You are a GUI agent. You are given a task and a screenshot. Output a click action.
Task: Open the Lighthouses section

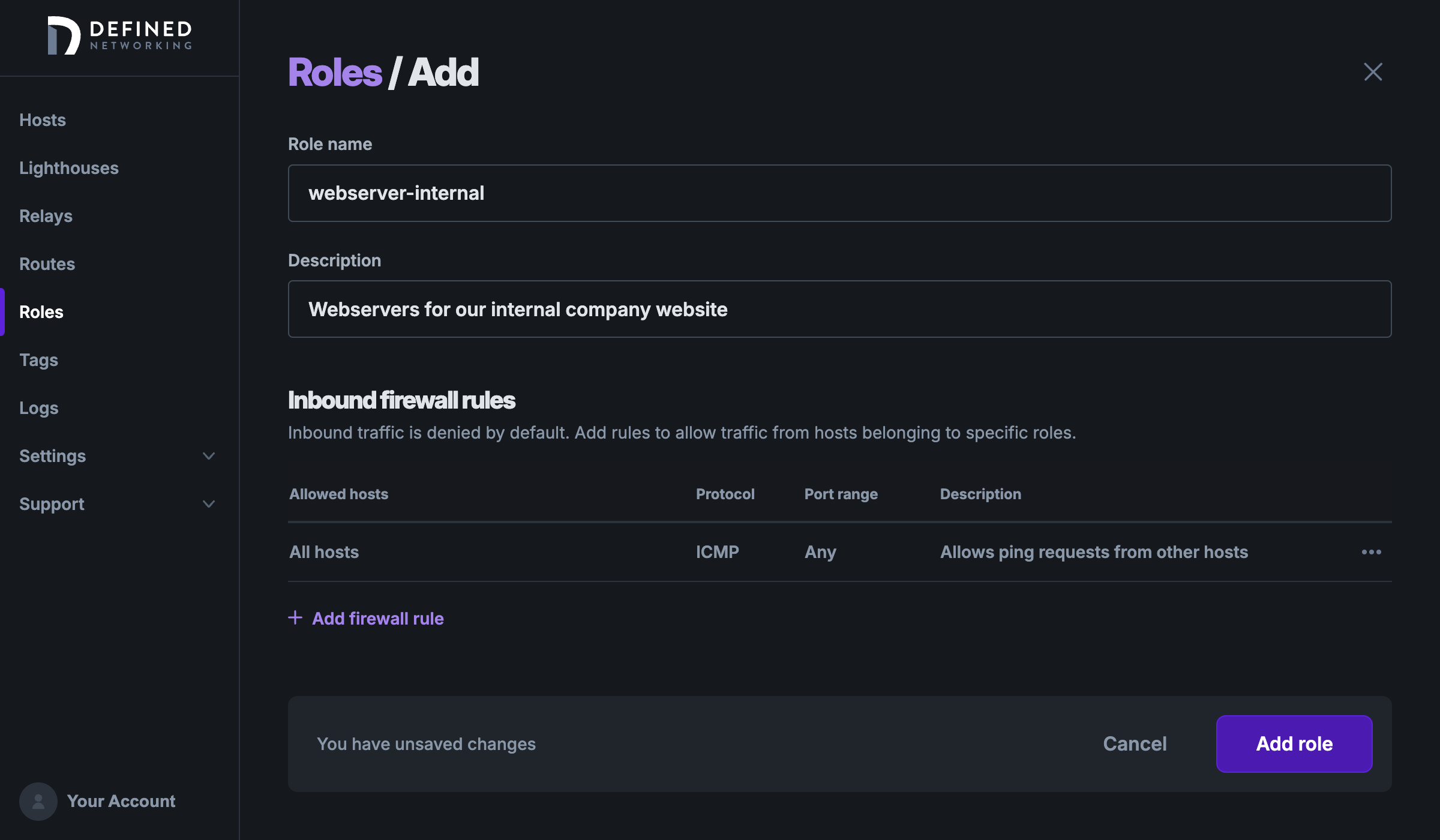point(69,168)
